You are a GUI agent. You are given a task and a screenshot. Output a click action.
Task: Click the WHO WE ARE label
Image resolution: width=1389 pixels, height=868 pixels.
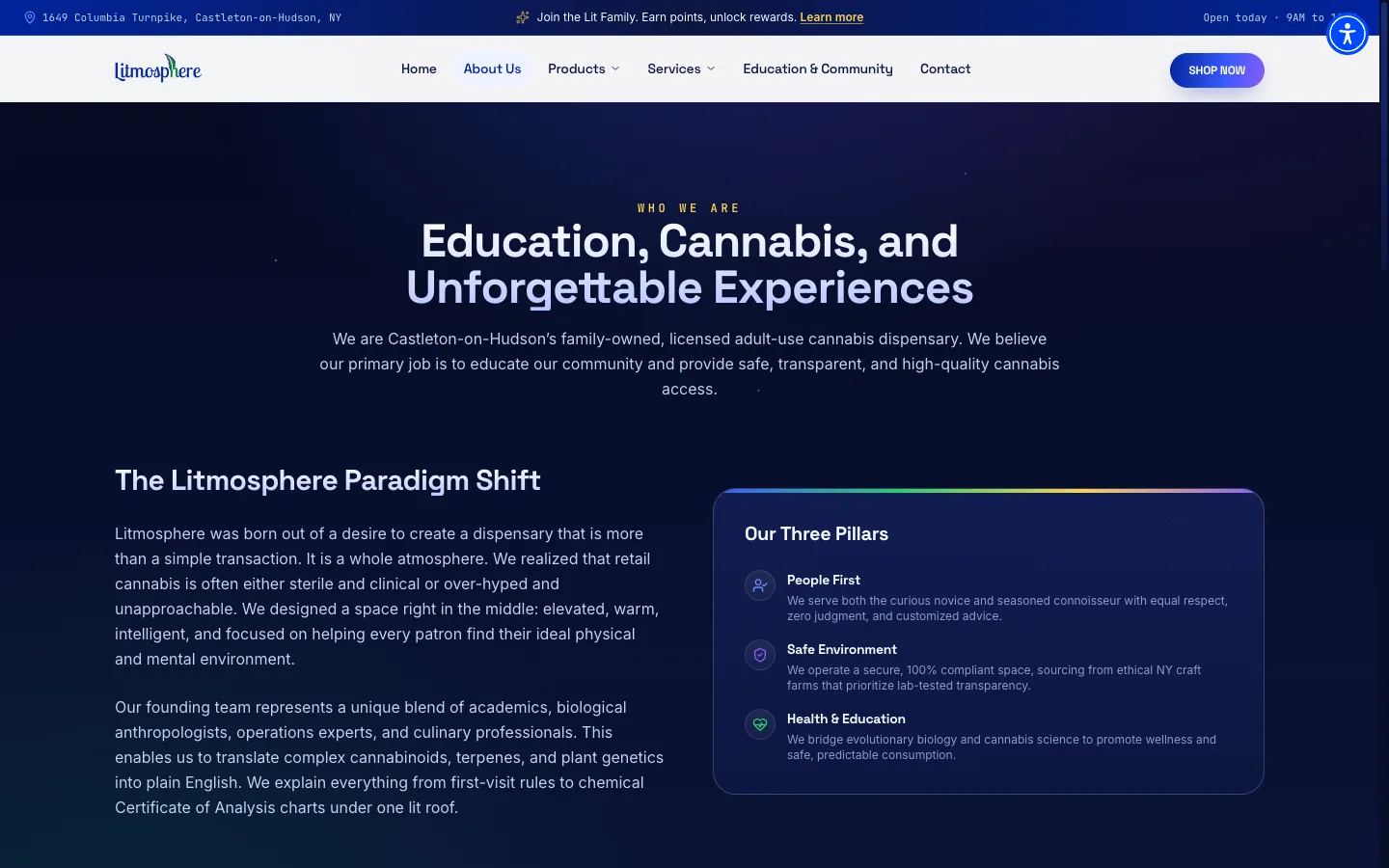(x=689, y=208)
